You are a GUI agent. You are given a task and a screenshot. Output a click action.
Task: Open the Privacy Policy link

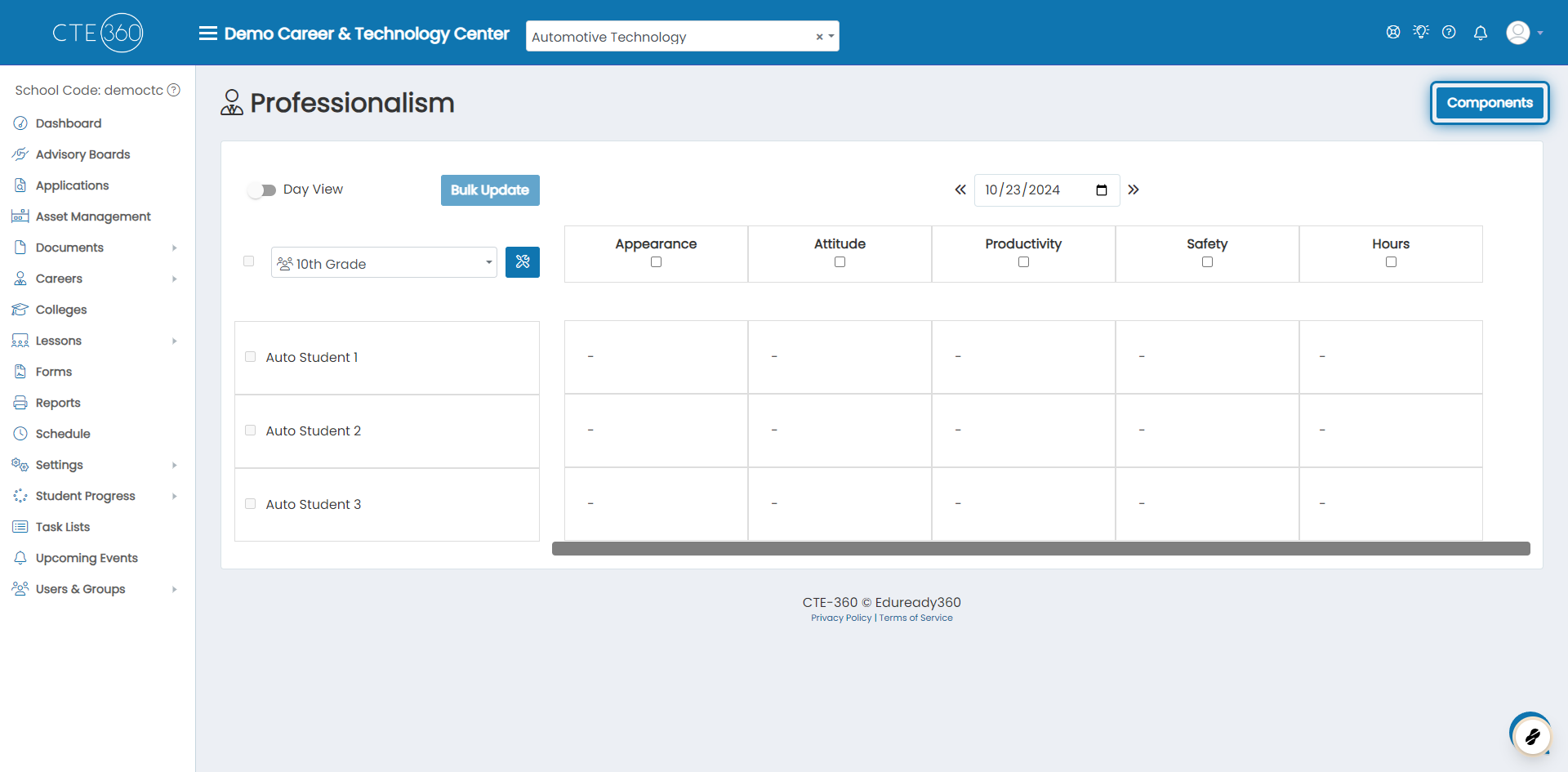[x=841, y=618]
